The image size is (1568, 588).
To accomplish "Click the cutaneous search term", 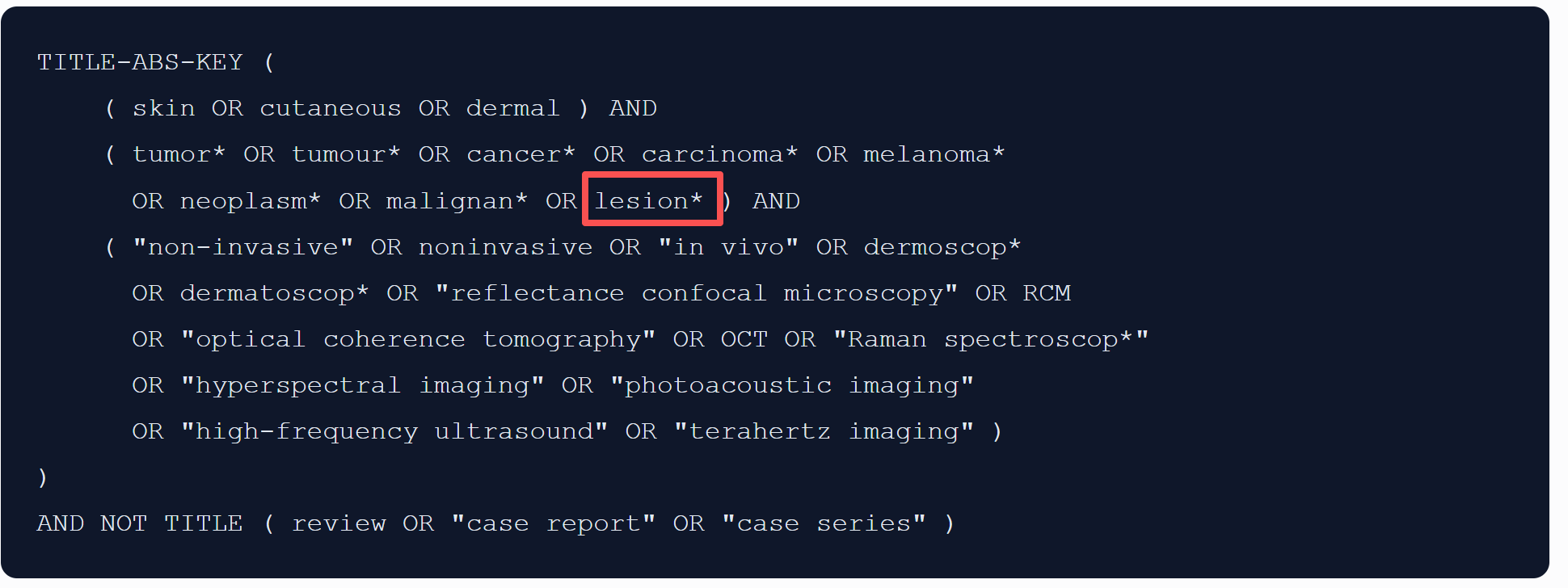I will pyautogui.click(x=331, y=108).
